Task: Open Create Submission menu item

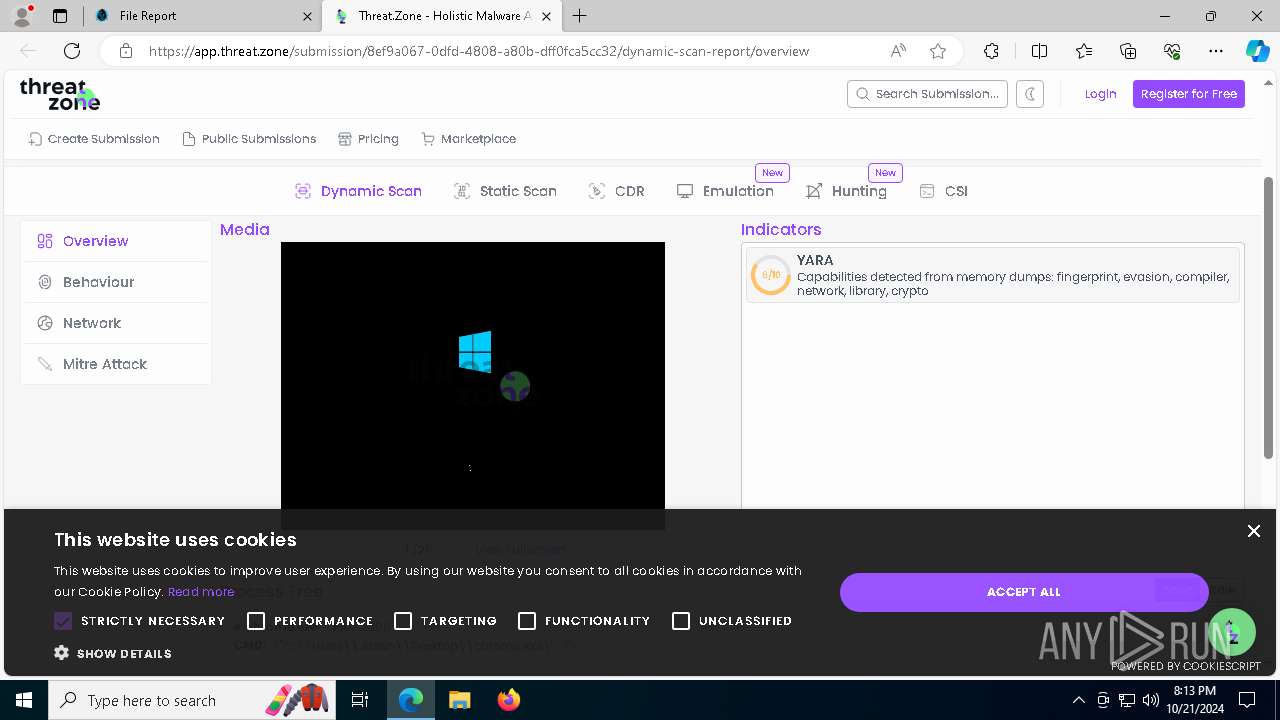Action: [x=94, y=139]
